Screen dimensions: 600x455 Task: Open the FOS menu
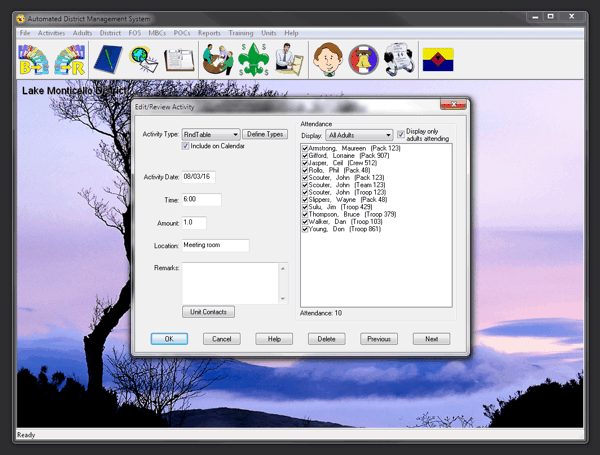click(135, 33)
